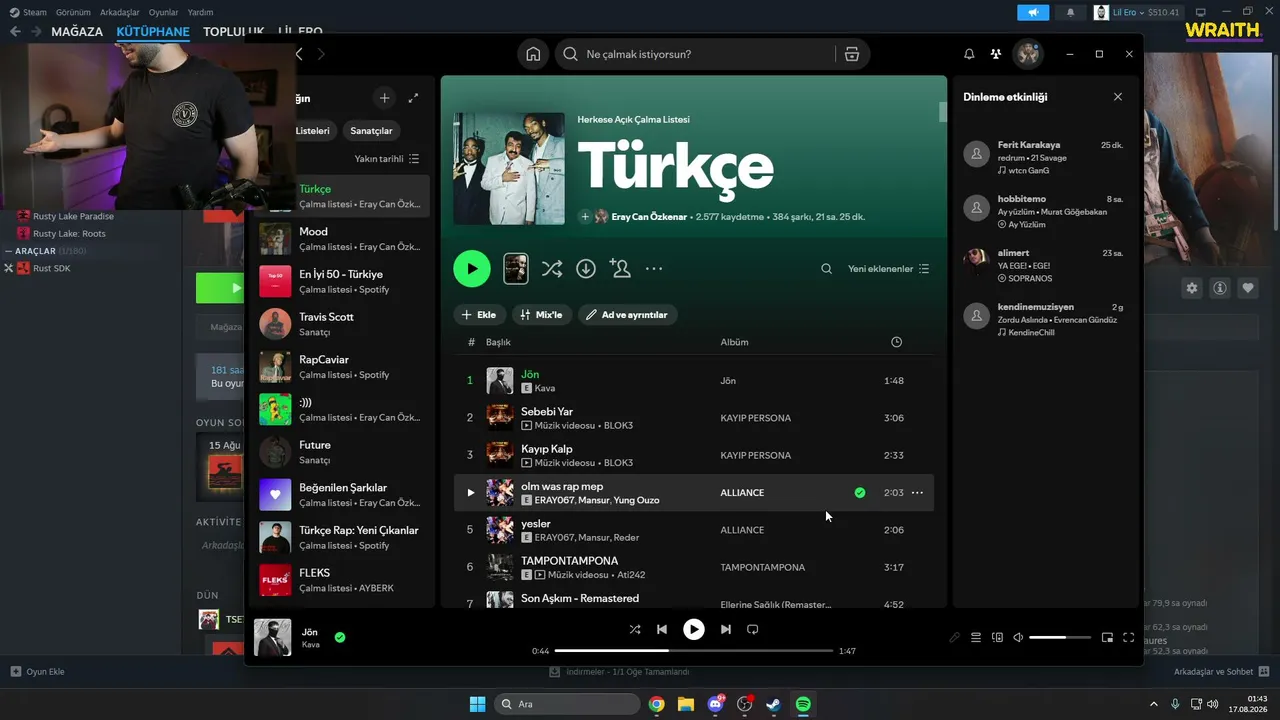Expand the Spotify library panel
The width and height of the screenshot is (1280, 720).
click(414, 98)
